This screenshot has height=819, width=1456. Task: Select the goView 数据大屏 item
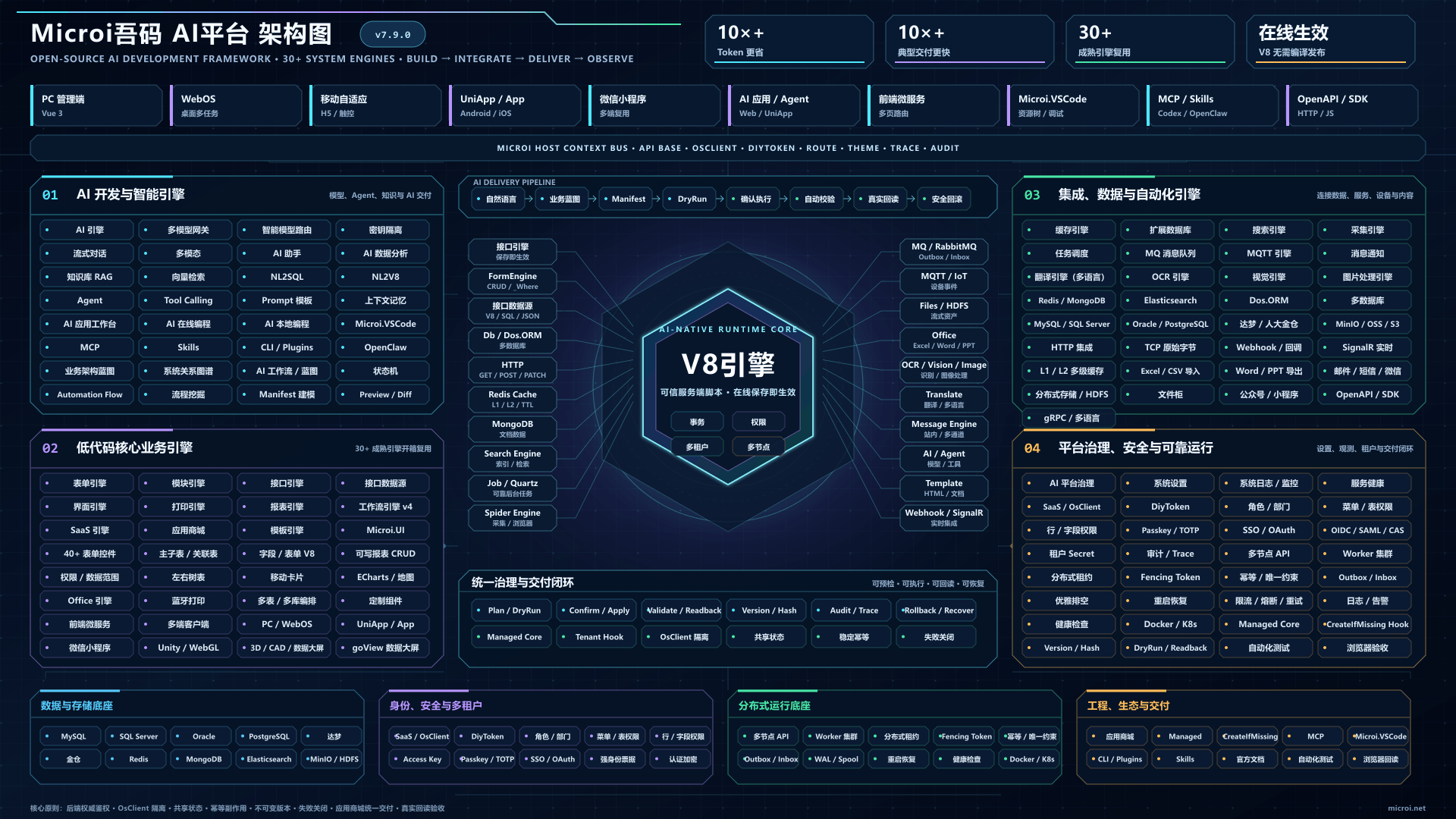(x=382, y=648)
